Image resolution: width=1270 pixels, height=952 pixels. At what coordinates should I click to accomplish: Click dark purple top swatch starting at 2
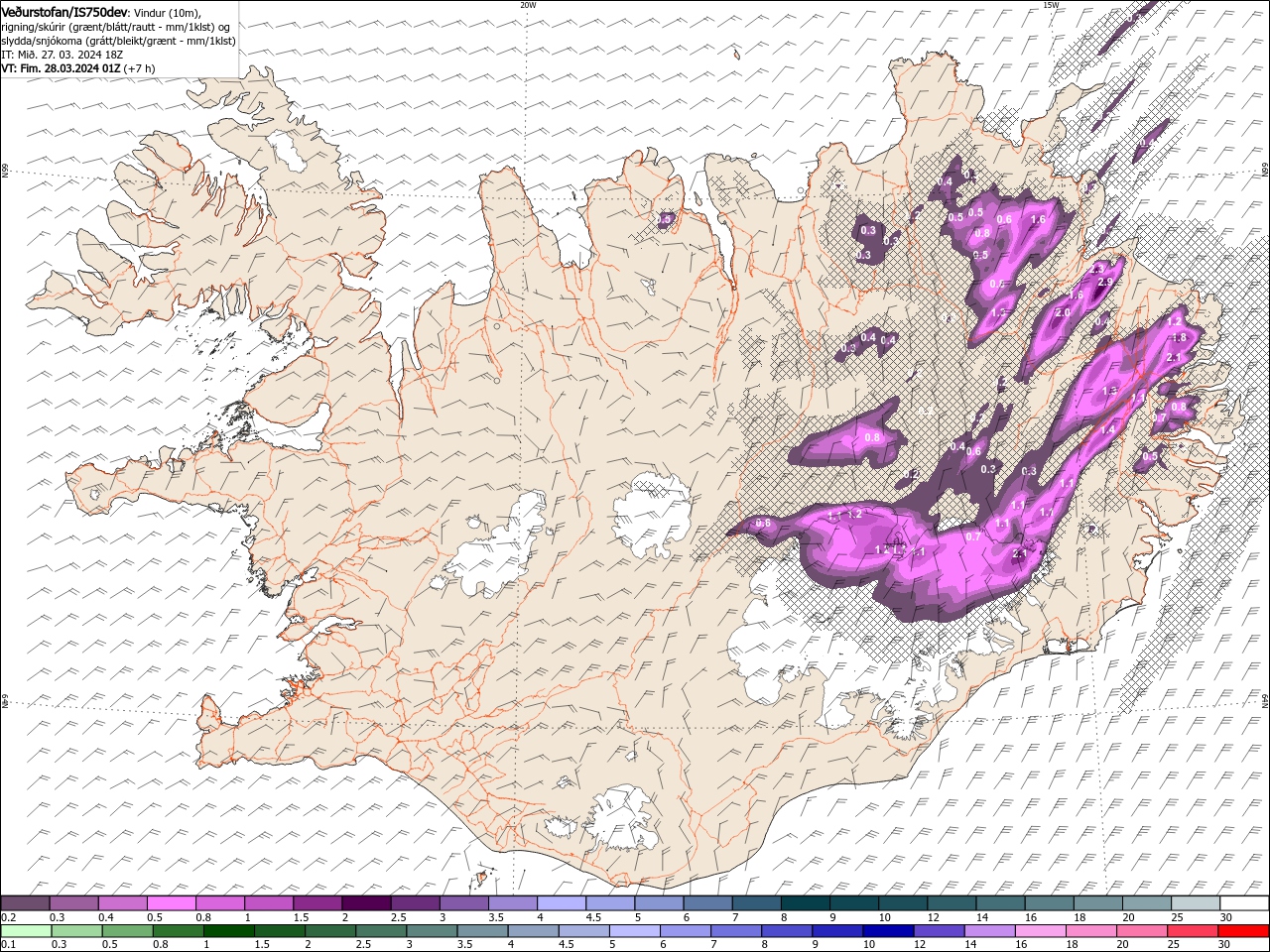click(x=366, y=903)
